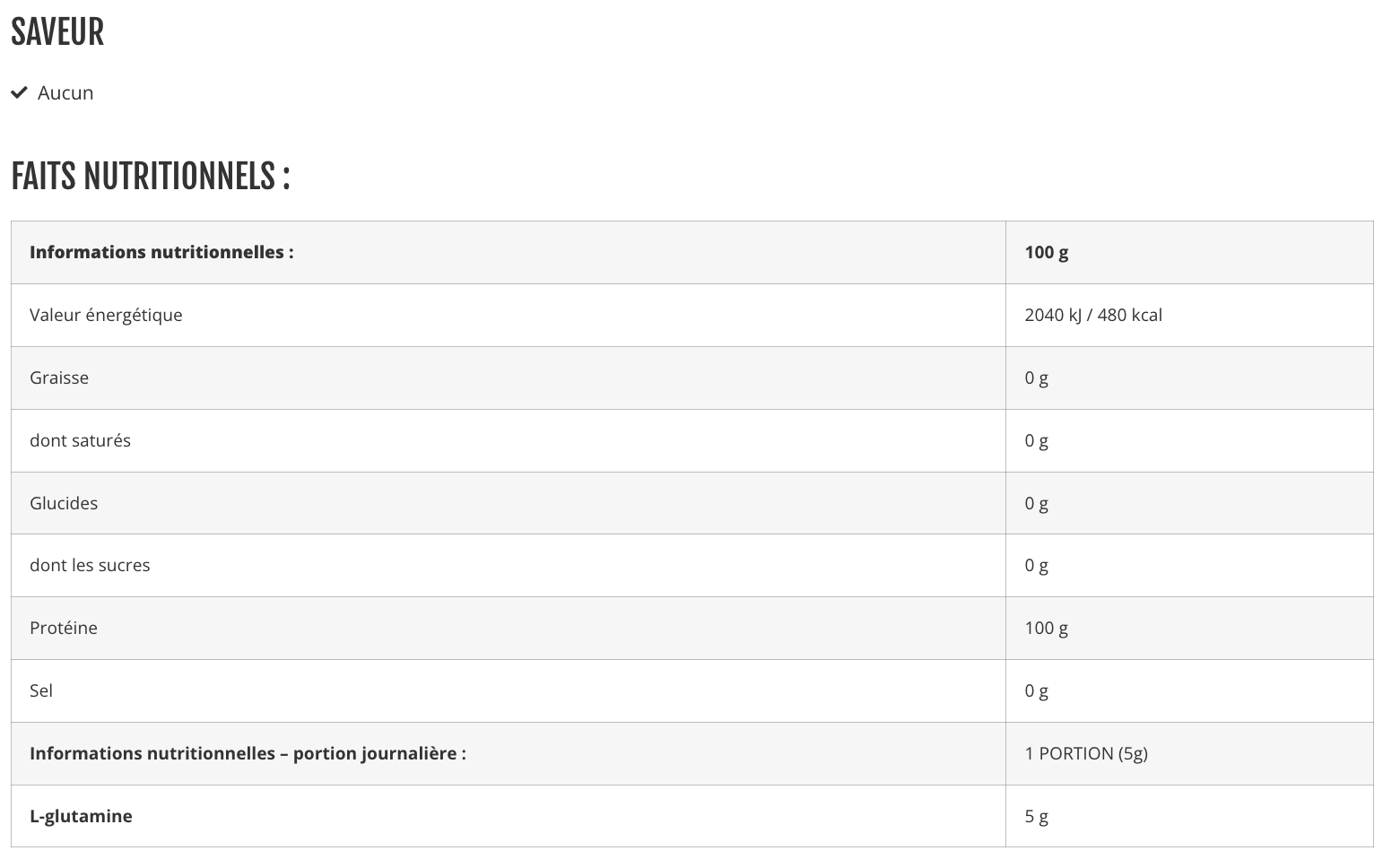Image resolution: width=1383 pixels, height=868 pixels.
Task: Click the FAITS NUTRITIONNELS heading
Action: coord(151,176)
